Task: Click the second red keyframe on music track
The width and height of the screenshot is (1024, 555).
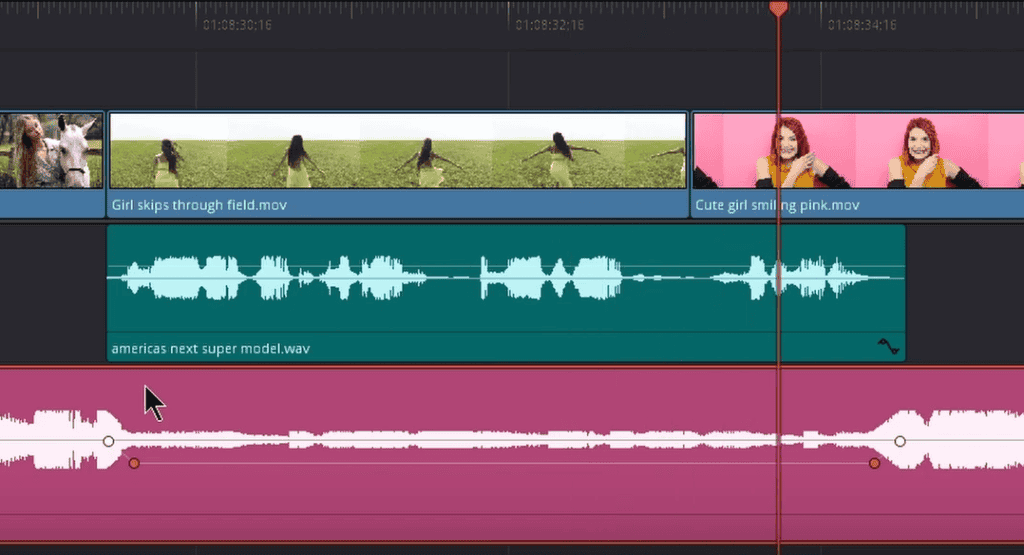Action: coord(874,463)
